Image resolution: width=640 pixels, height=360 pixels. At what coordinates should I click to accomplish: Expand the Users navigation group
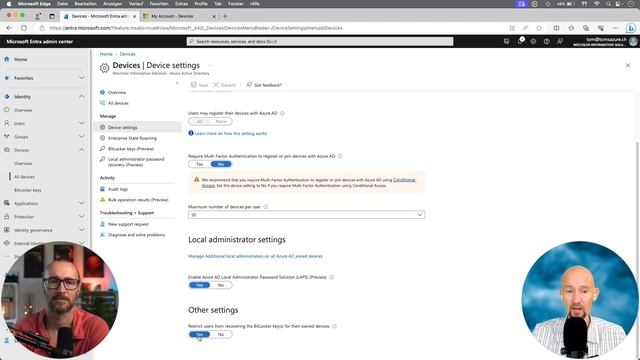[82, 123]
